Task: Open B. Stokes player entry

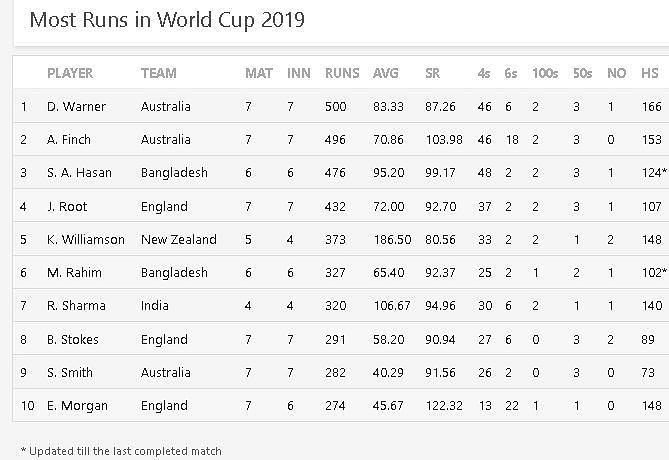Action: (74, 339)
